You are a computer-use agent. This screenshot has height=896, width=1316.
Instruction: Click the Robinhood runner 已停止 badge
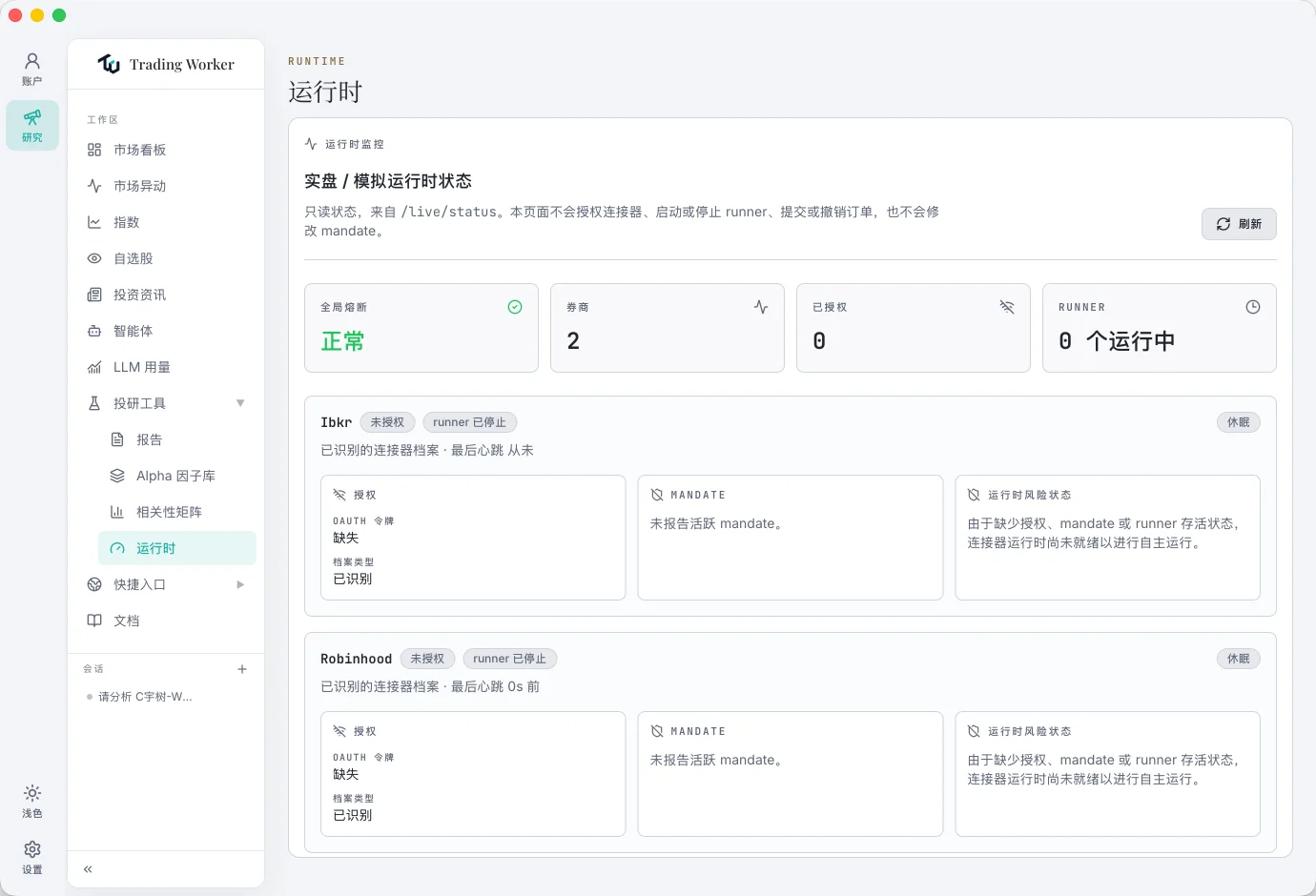tap(510, 659)
